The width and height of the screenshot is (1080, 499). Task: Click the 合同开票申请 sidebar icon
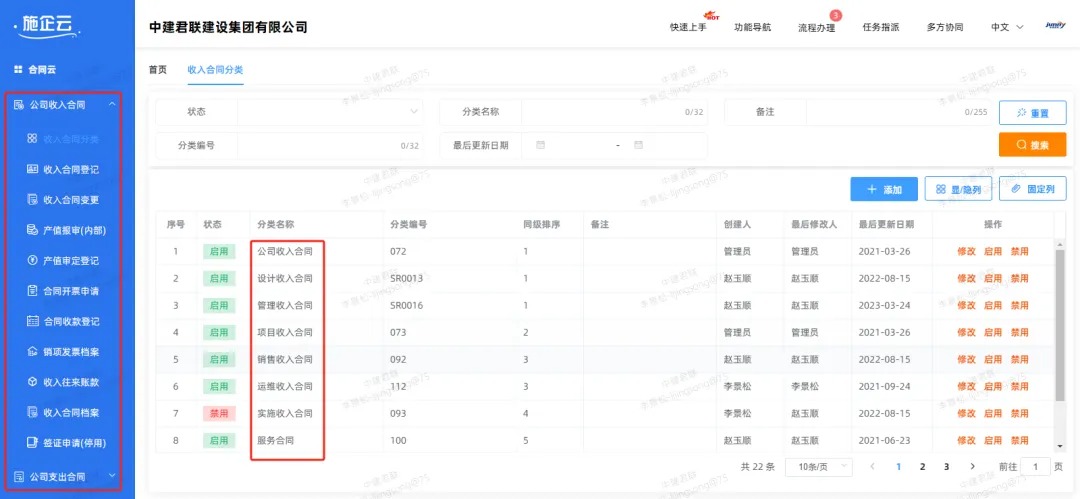click(32, 291)
